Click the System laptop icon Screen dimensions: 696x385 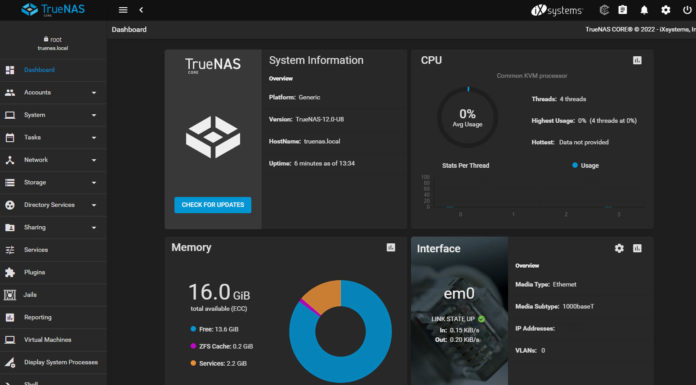point(10,115)
